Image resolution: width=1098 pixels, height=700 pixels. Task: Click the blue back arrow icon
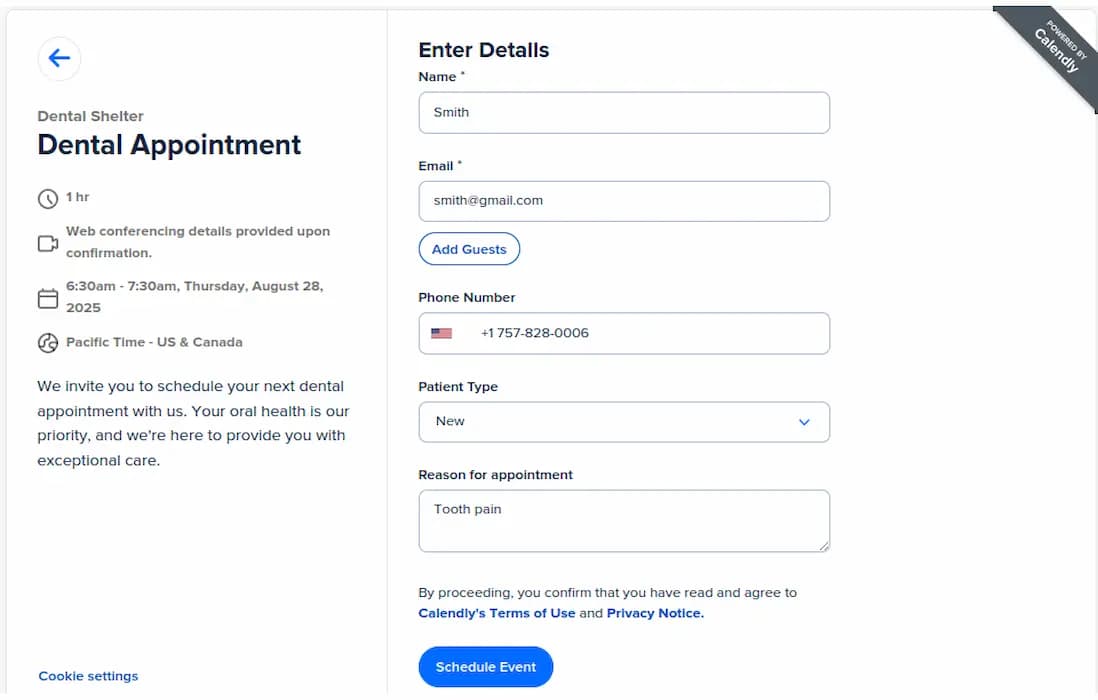[59, 58]
